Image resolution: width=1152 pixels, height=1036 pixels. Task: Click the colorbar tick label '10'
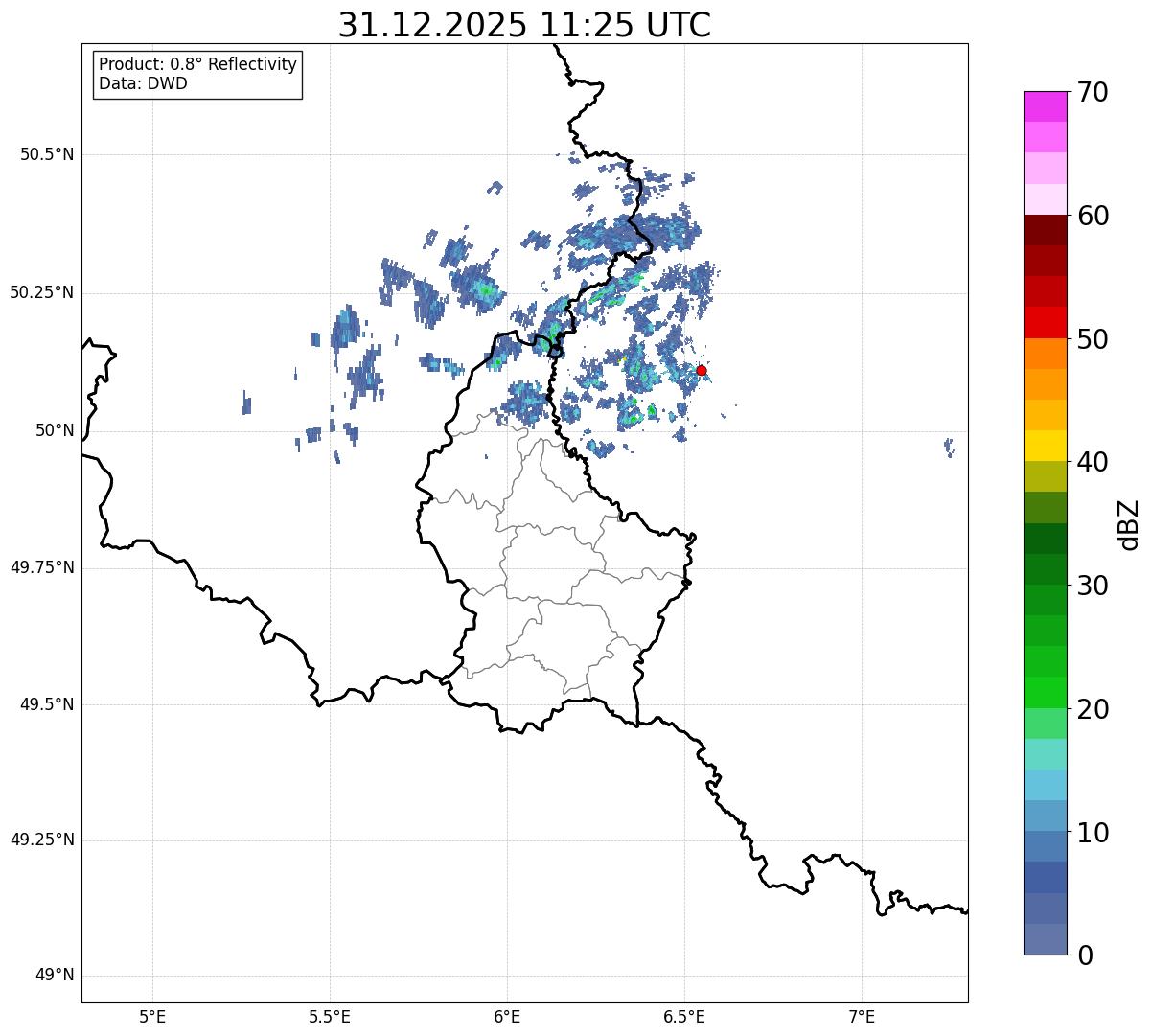click(1094, 833)
